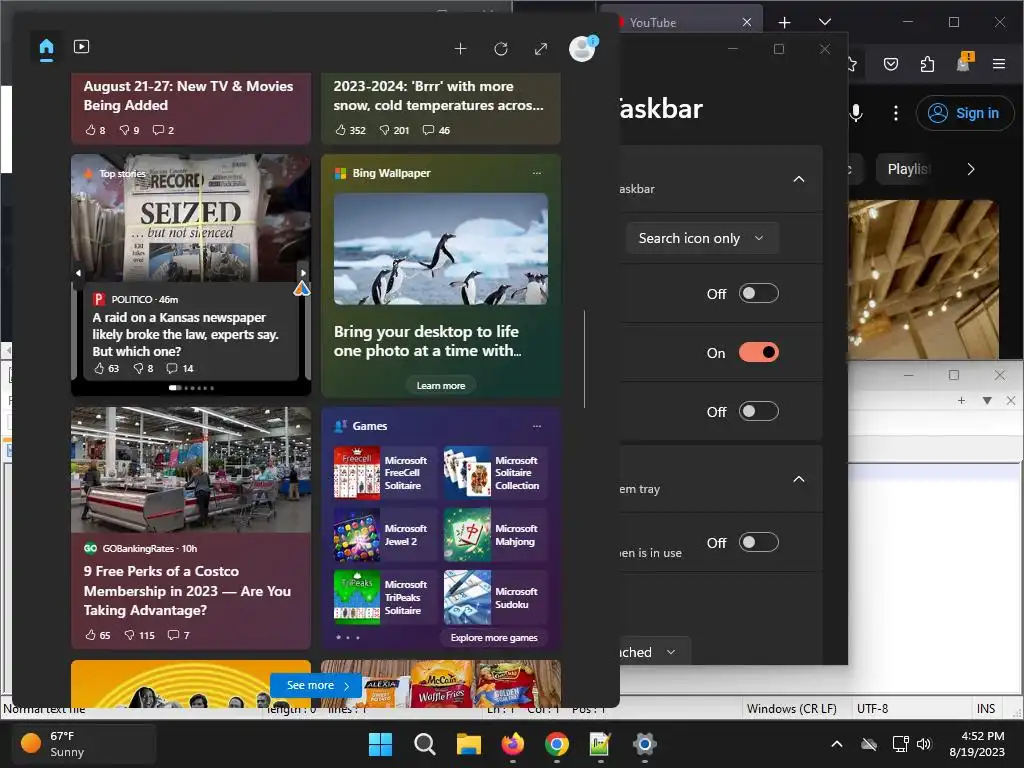List all Firefox tabs dropdown
Viewport: 1024px width, 768px height.
point(825,22)
